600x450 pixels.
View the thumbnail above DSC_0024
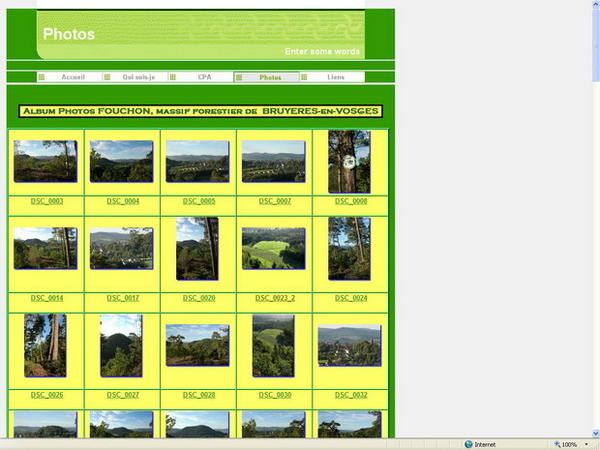coord(349,249)
